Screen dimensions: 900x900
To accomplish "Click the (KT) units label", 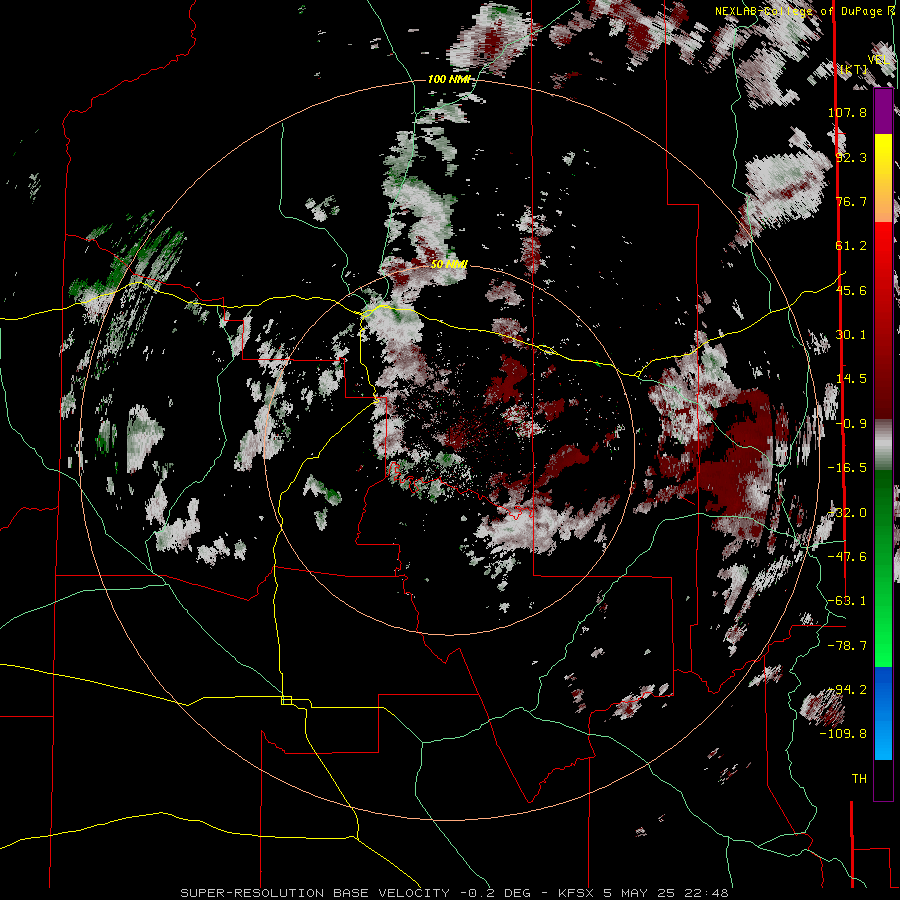I will tap(854, 70).
